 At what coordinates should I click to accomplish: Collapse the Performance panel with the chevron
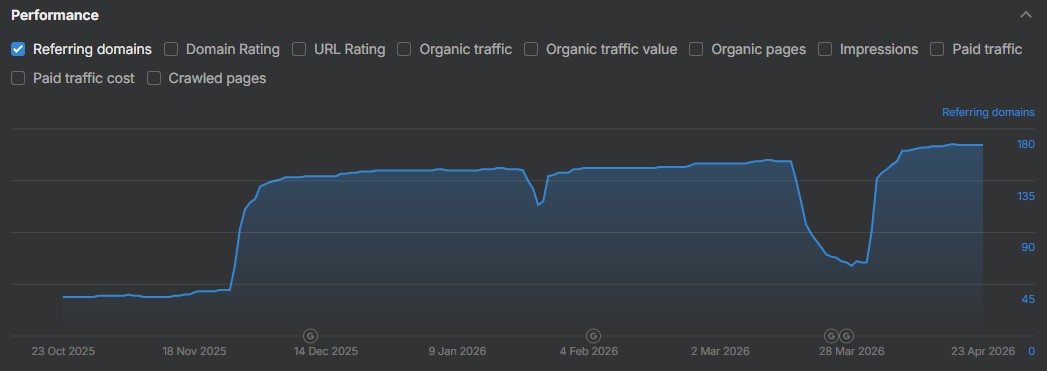coord(1026,15)
